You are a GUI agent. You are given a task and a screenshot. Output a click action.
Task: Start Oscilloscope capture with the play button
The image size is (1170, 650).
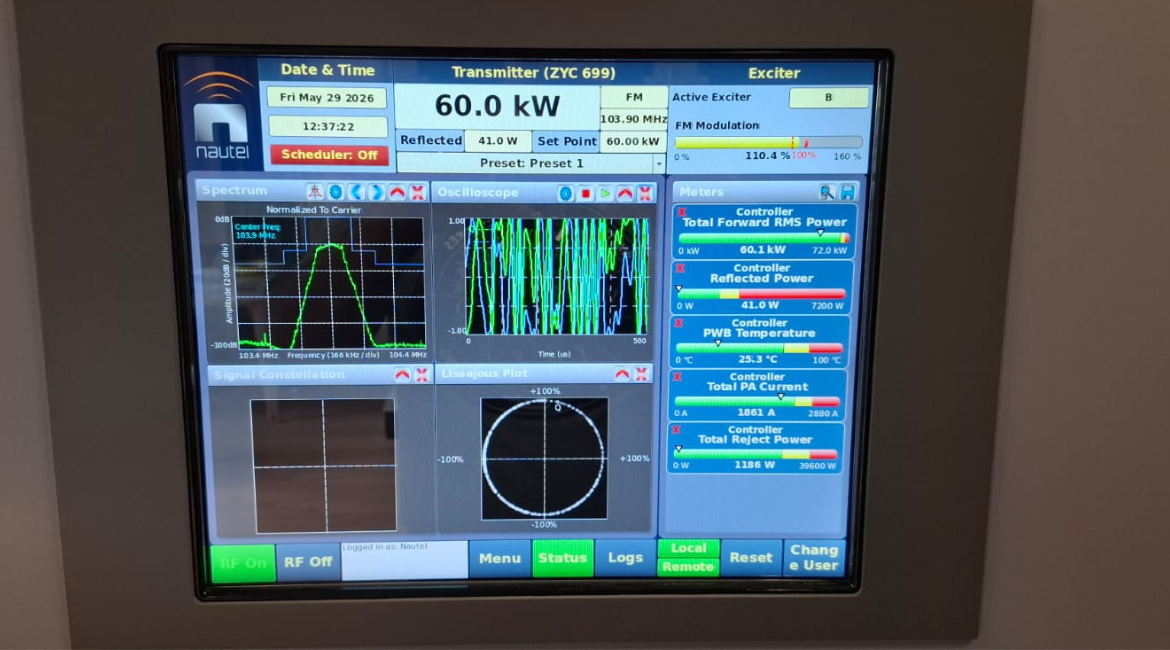pos(605,194)
